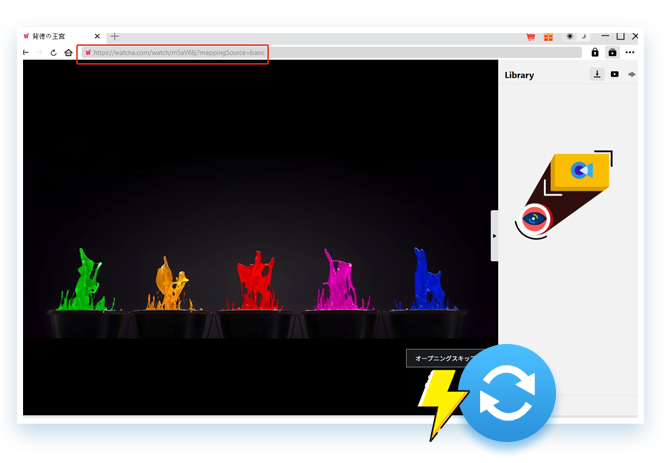Image resolution: width=664 pixels, height=463 pixels.
Task: Switch to dark theme moon icon
Action: [584, 36]
